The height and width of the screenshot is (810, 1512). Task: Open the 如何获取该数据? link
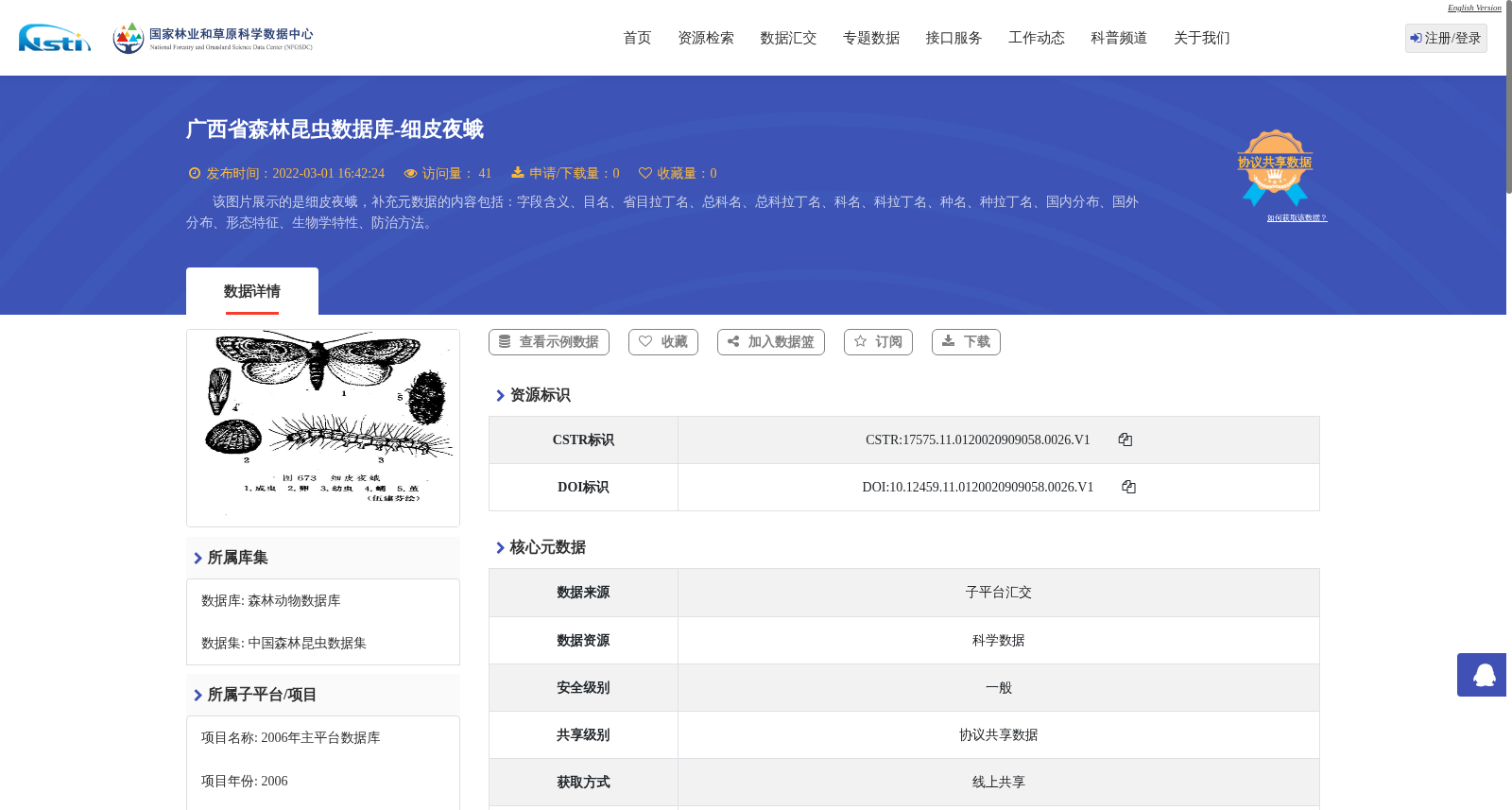[x=1297, y=218]
